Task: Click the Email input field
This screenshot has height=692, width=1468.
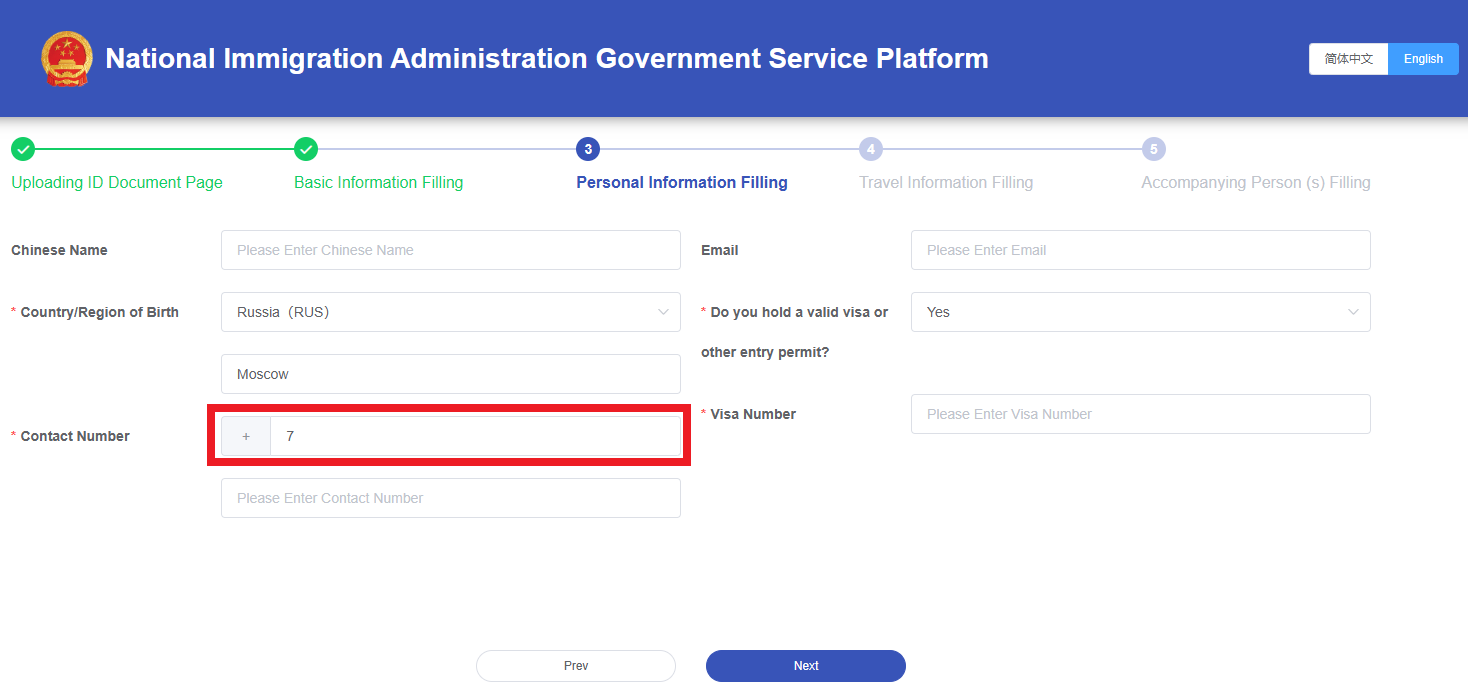Action: coord(1140,250)
